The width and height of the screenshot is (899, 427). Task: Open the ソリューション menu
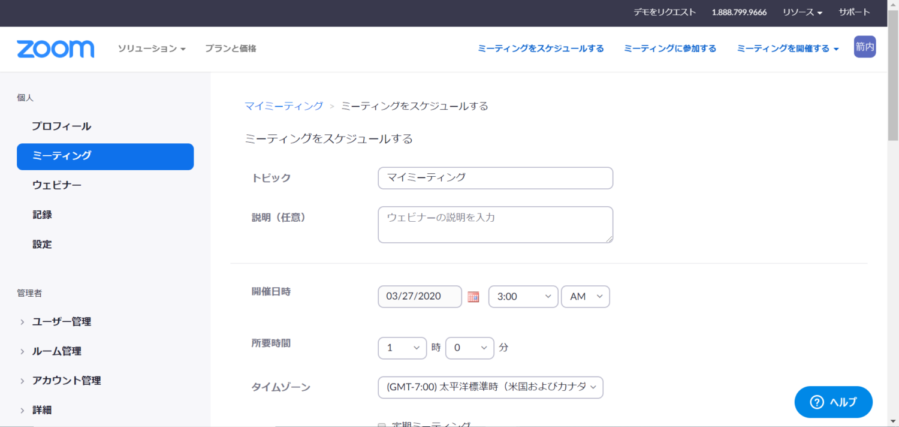(151, 49)
